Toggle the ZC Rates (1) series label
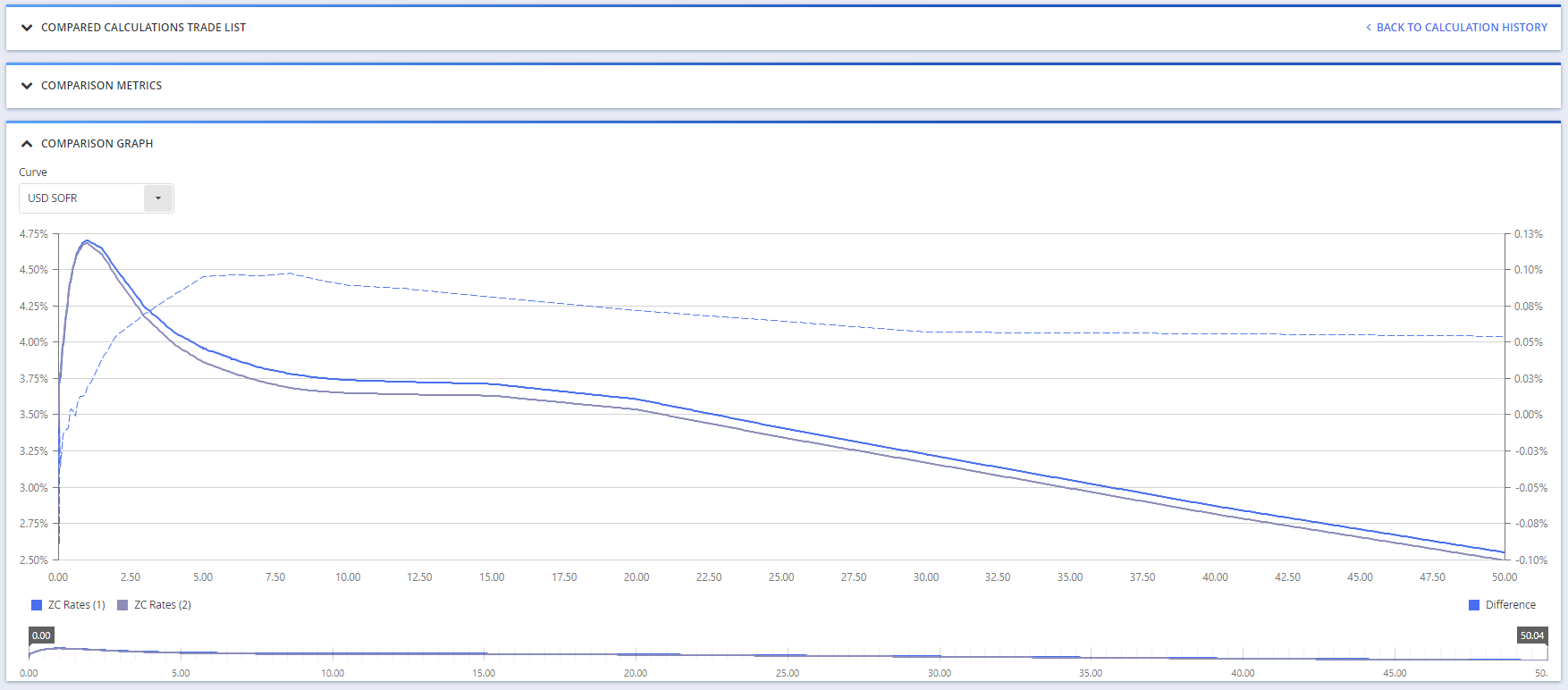This screenshot has height=690, width=1568. click(x=76, y=605)
